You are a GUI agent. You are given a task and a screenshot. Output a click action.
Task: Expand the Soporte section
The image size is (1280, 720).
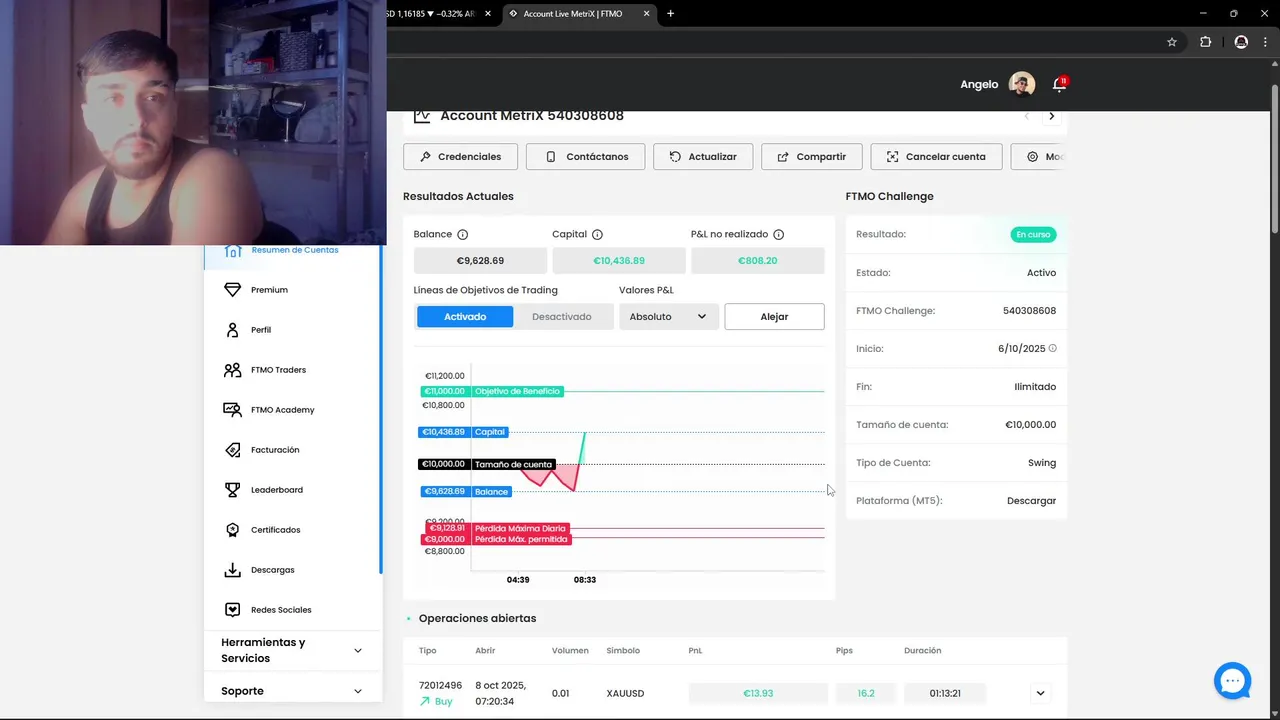click(x=292, y=691)
